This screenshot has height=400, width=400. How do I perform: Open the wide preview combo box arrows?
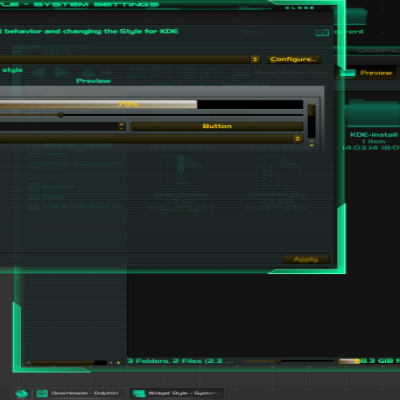[297, 139]
